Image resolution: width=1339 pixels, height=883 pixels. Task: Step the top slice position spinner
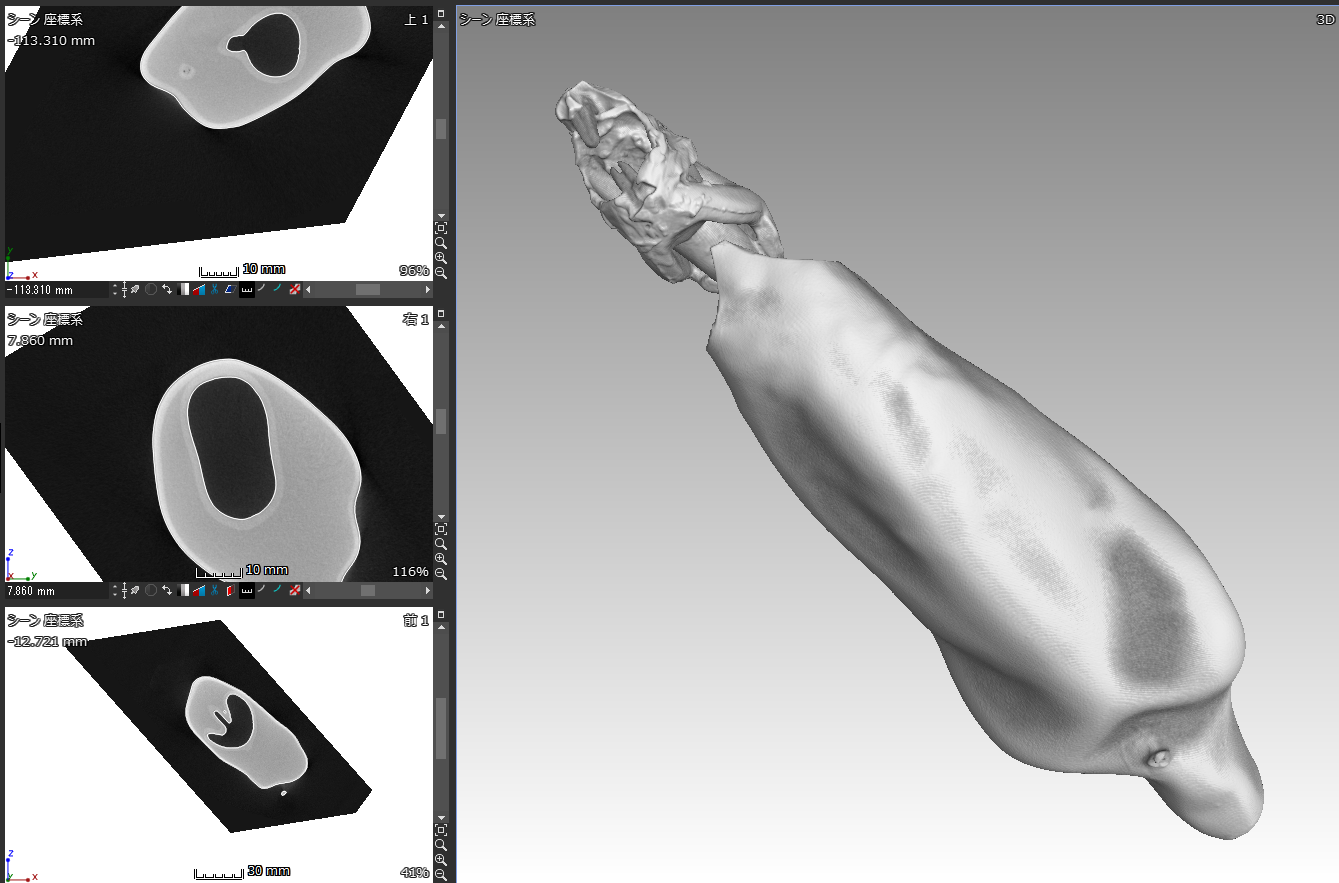point(114,289)
